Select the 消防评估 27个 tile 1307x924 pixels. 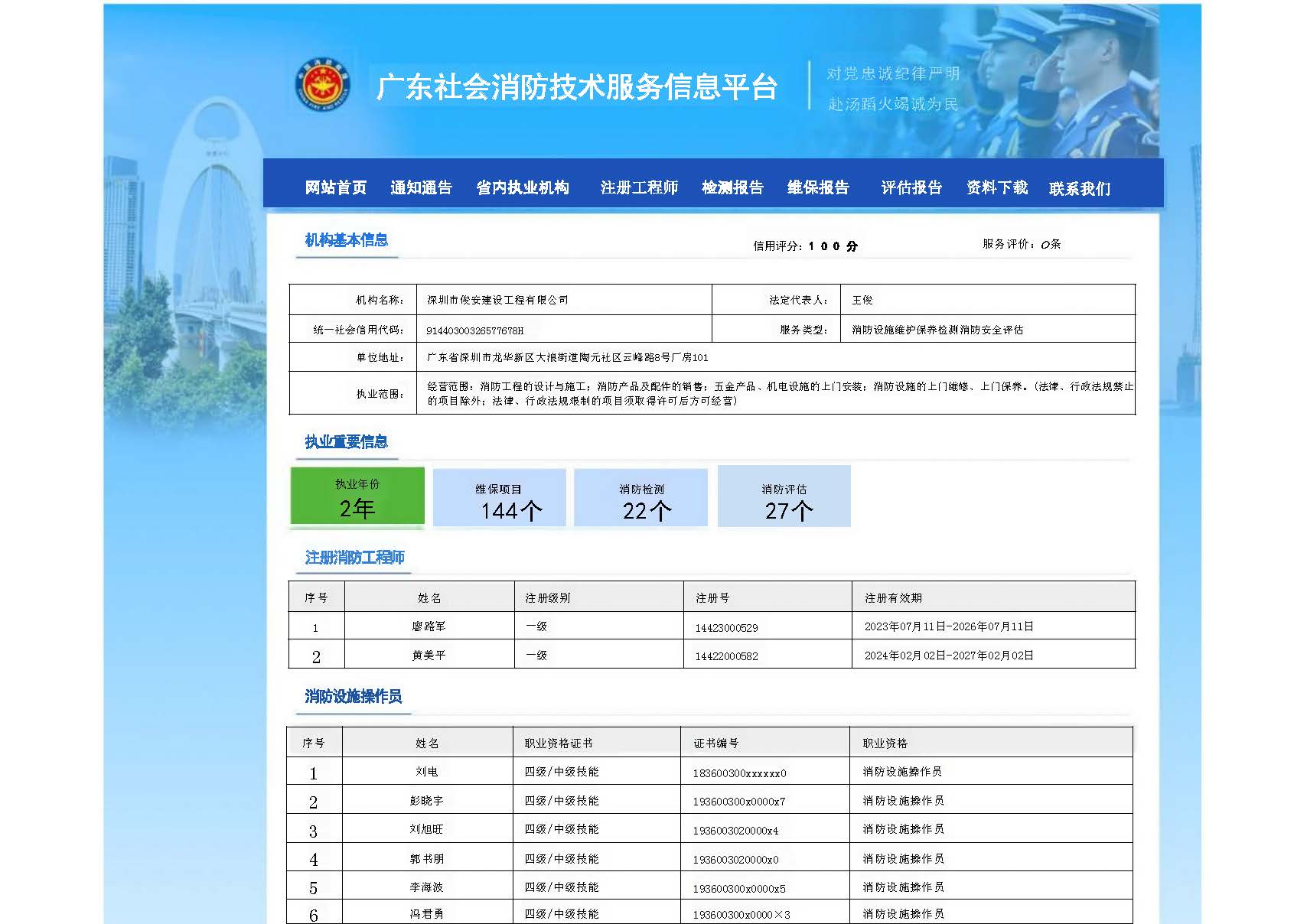[x=784, y=496]
